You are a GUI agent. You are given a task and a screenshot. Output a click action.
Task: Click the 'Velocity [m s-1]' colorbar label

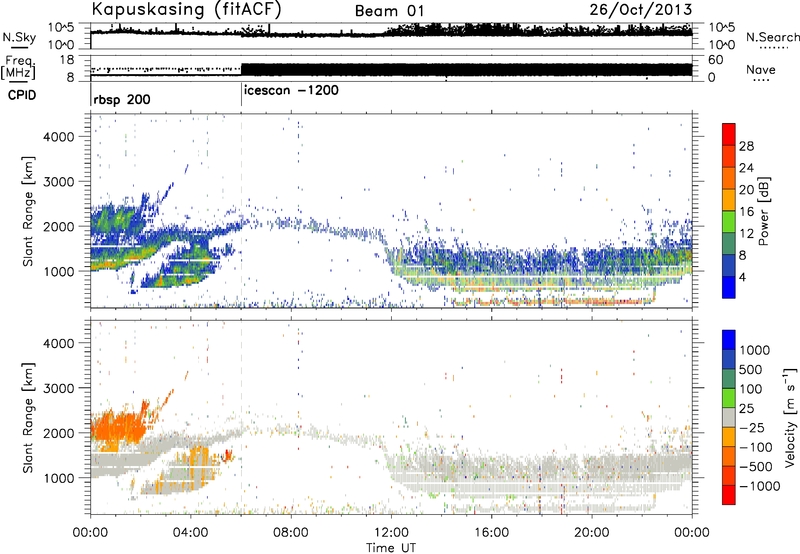(790, 417)
